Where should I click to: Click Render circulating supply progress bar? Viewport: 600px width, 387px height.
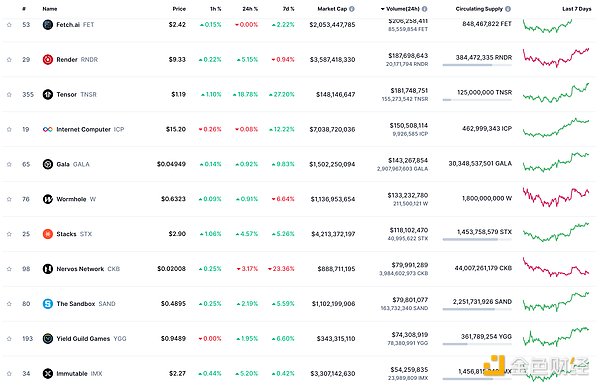tap(477, 65)
